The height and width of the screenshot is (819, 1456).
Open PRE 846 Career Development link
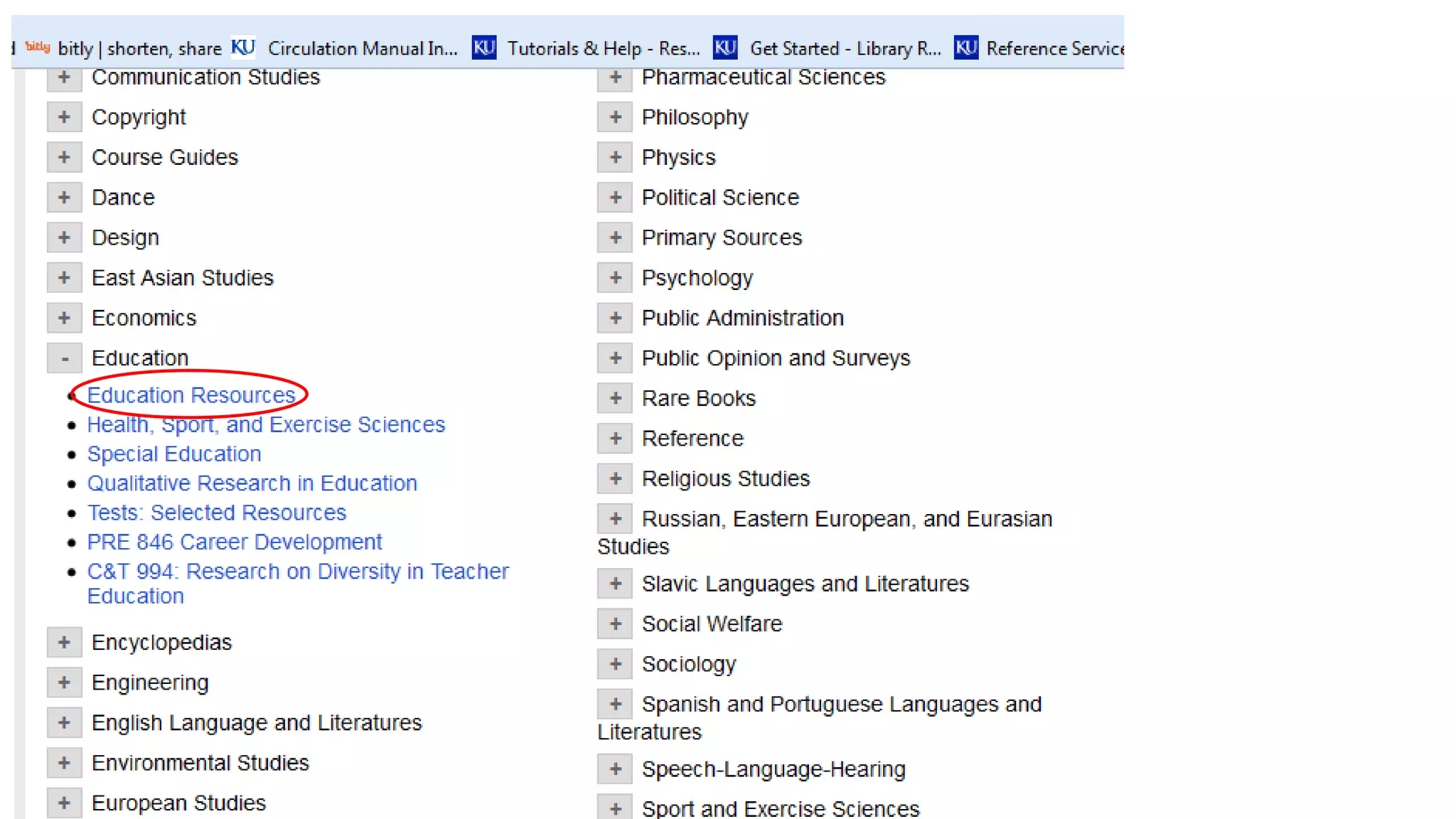pyautogui.click(x=235, y=542)
